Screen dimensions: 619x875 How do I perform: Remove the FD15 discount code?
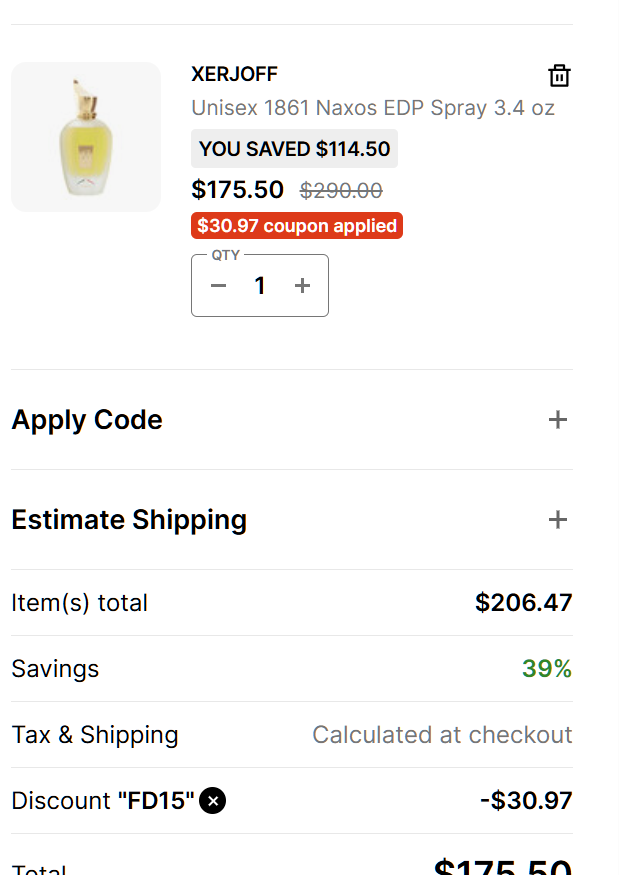(213, 801)
